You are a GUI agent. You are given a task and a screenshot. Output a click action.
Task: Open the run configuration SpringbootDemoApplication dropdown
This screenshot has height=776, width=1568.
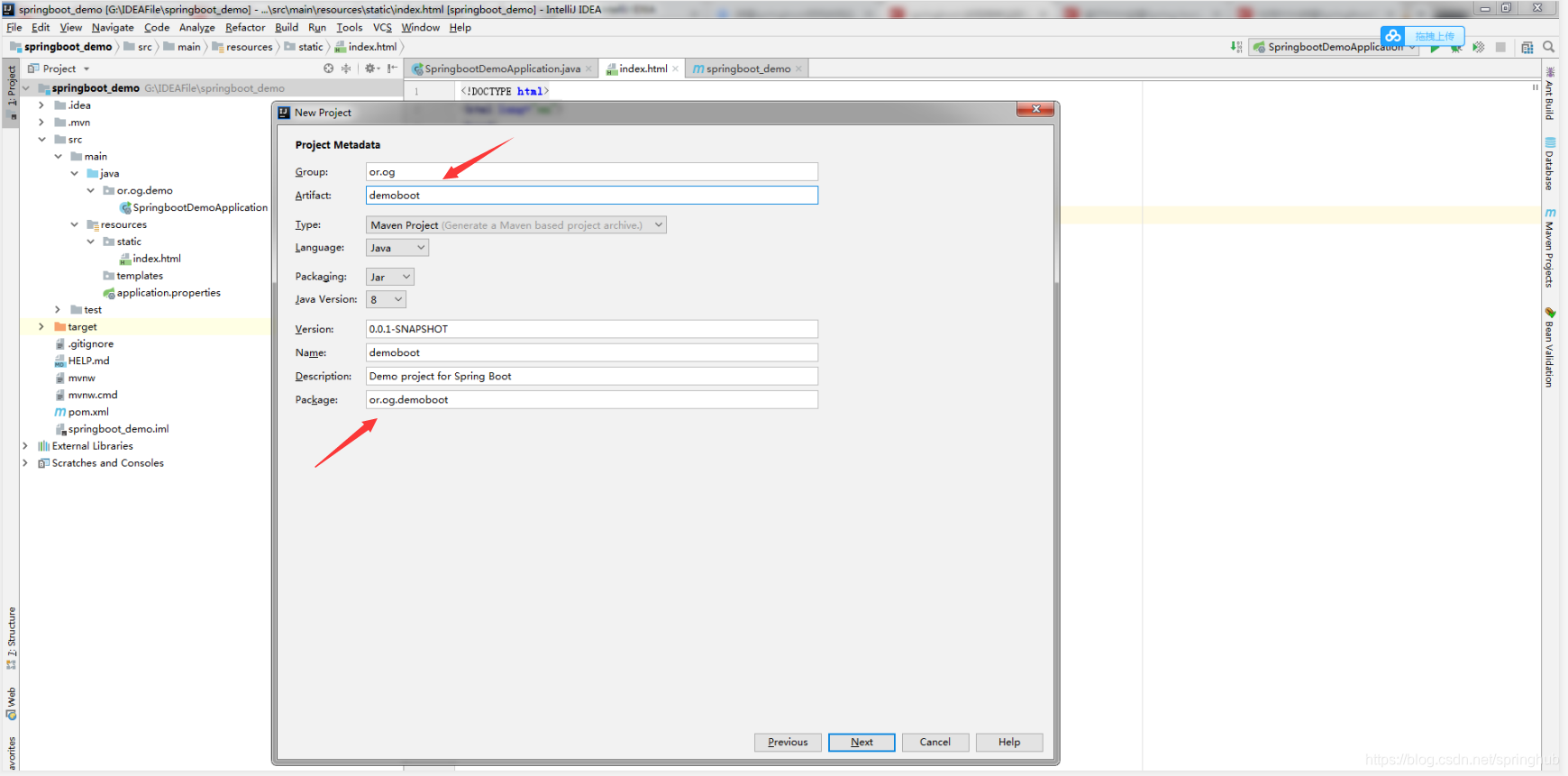coord(1334,47)
